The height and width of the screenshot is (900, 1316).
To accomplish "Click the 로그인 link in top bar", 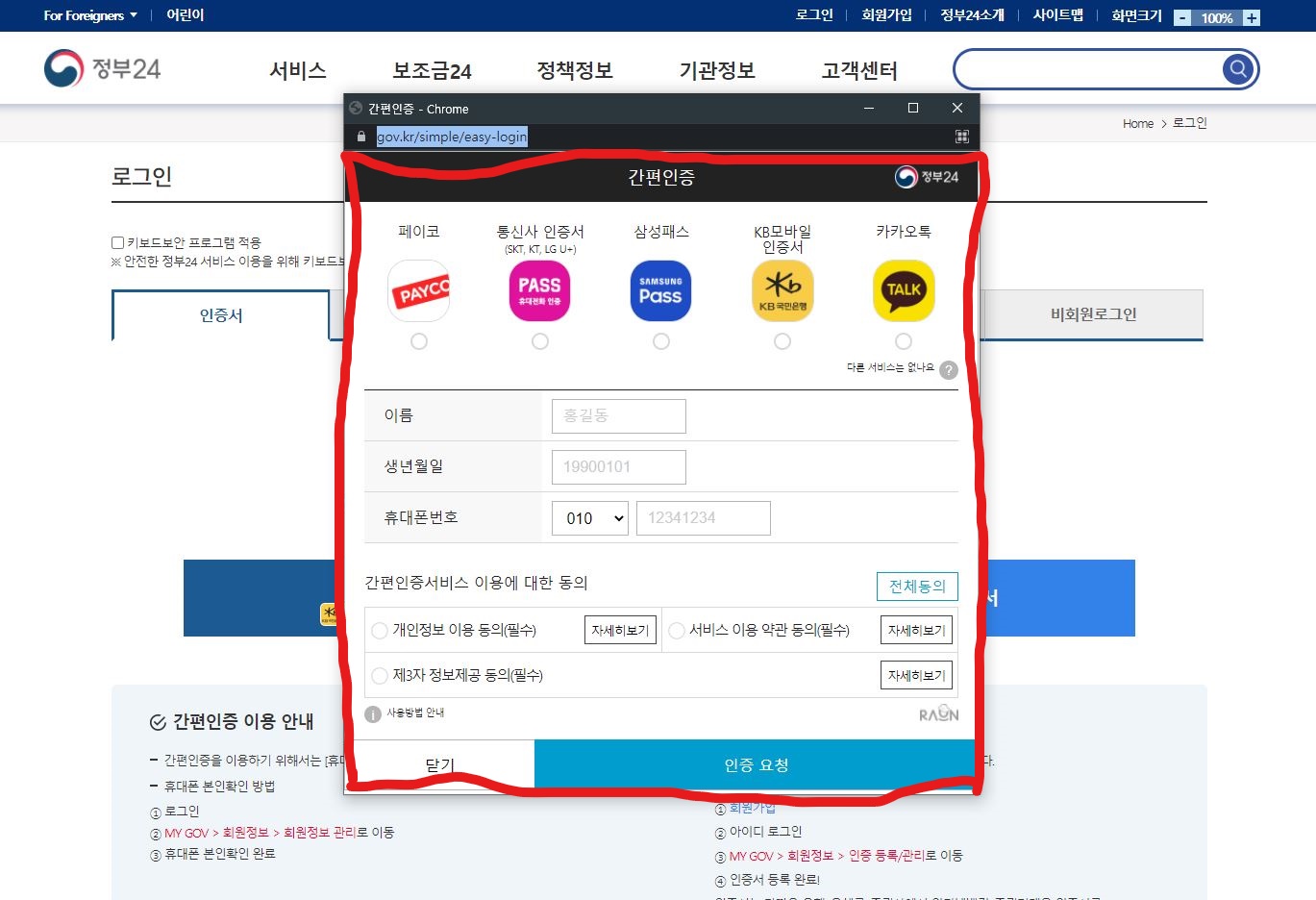I will (x=814, y=15).
